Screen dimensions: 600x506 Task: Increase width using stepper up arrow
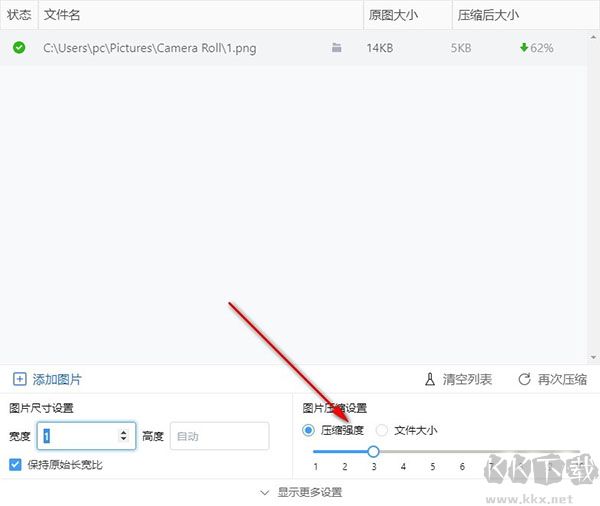click(x=123, y=432)
